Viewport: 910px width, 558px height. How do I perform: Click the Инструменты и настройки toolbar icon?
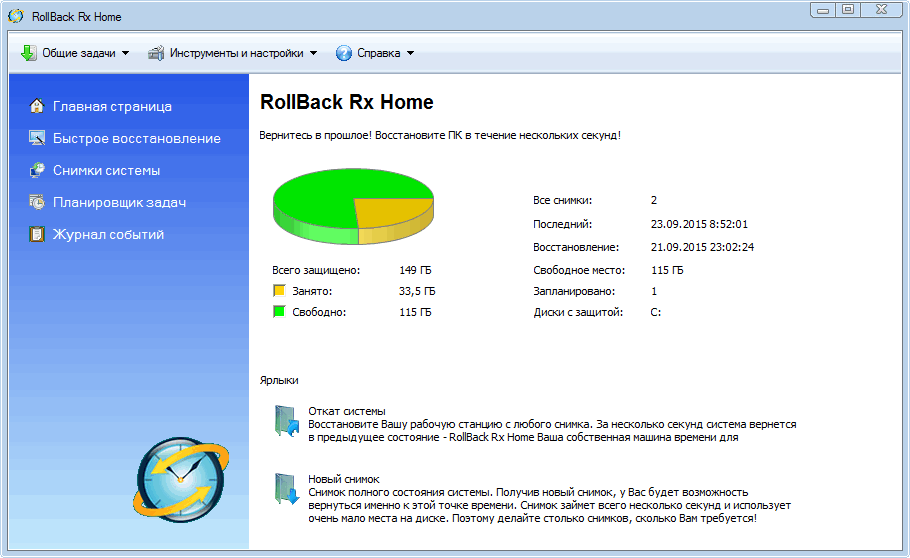pos(156,53)
